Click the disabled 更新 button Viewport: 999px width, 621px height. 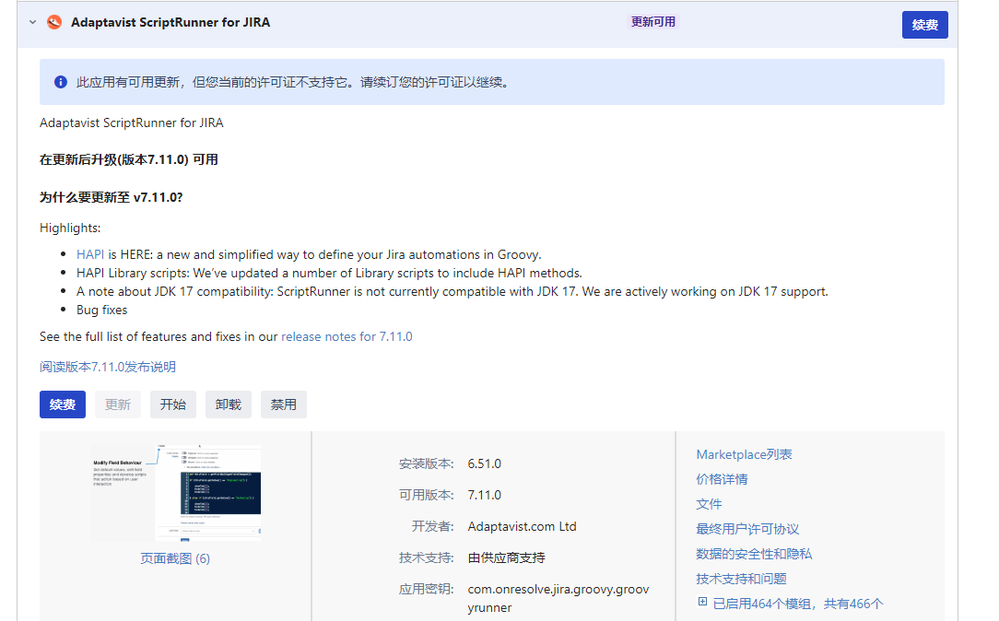[x=118, y=404]
